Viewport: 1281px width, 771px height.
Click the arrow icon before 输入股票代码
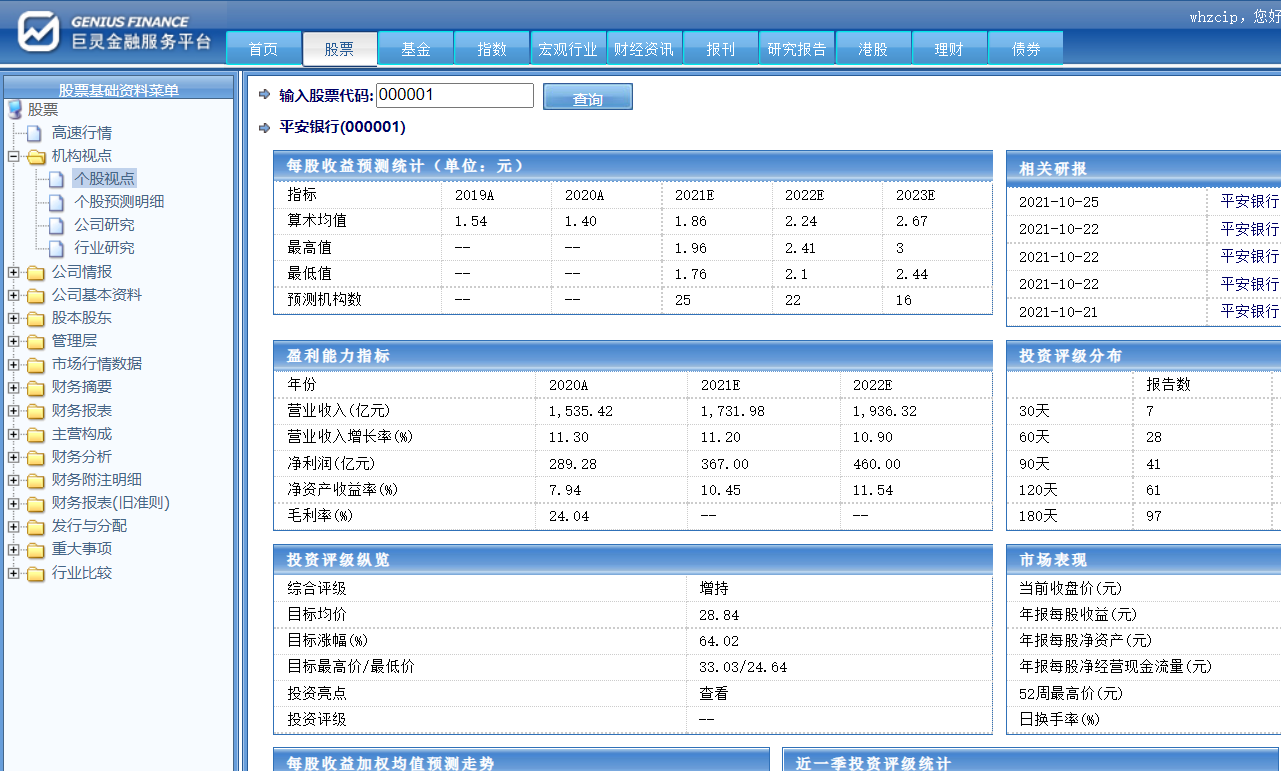(x=264, y=95)
